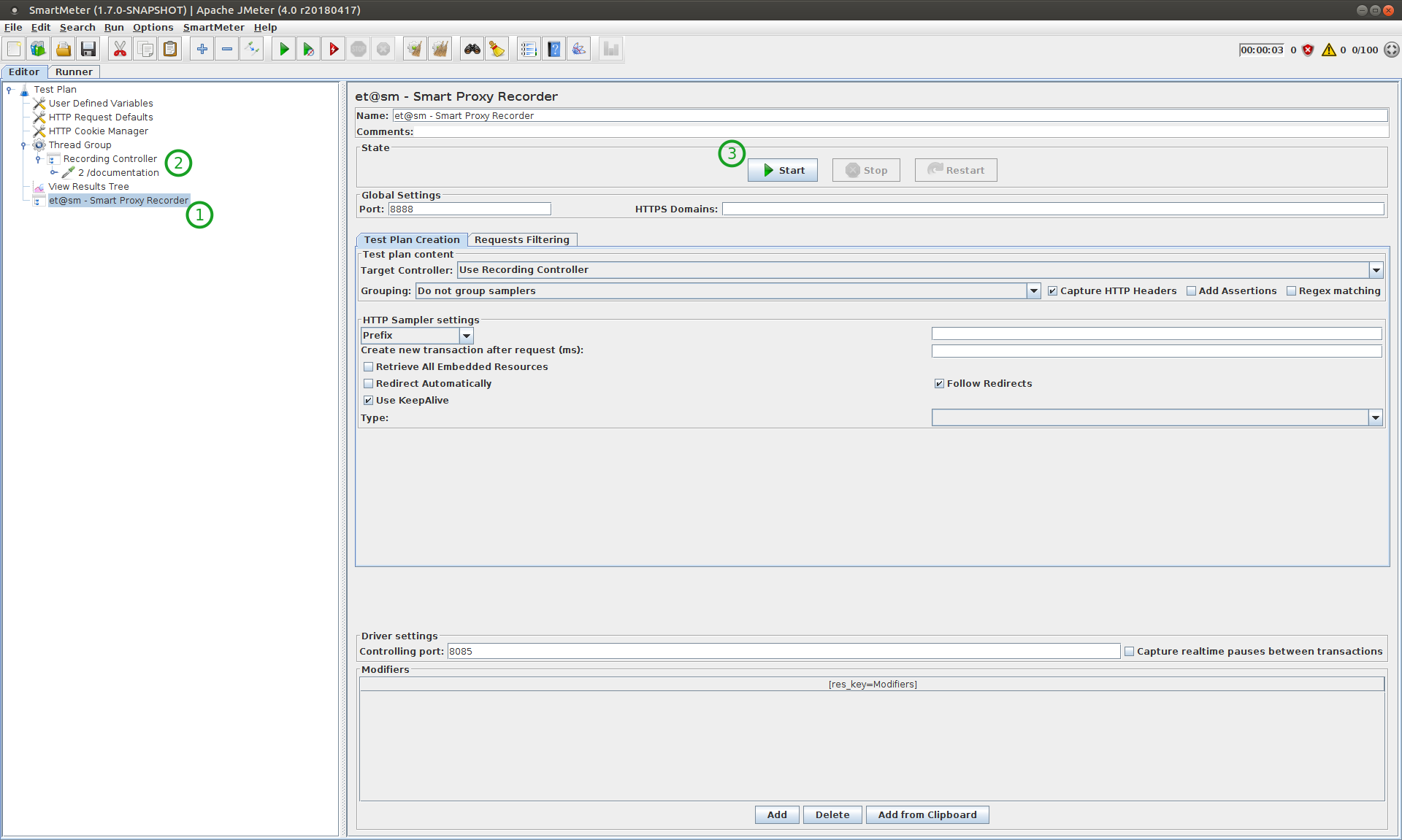Click the Start no pauses icon
Screen dimensions: 1402x840
[309, 49]
